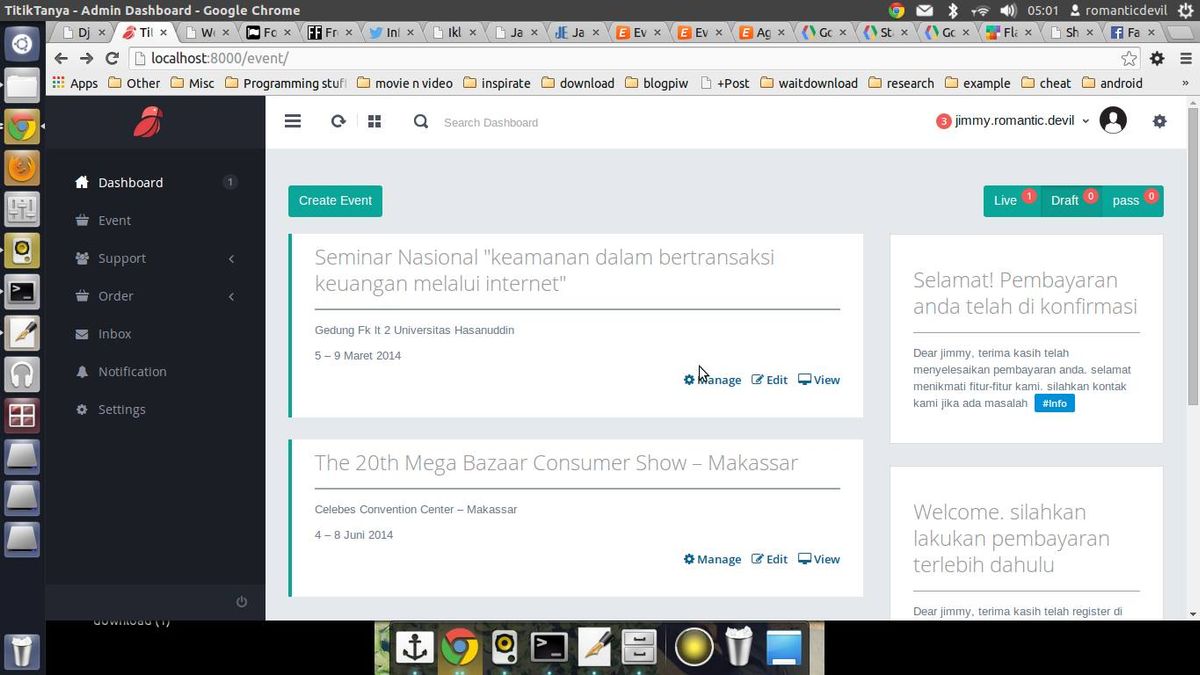The width and height of the screenshot is (1200, 675).
Task: Click the #Info tag button
Action: point(1054,403)
